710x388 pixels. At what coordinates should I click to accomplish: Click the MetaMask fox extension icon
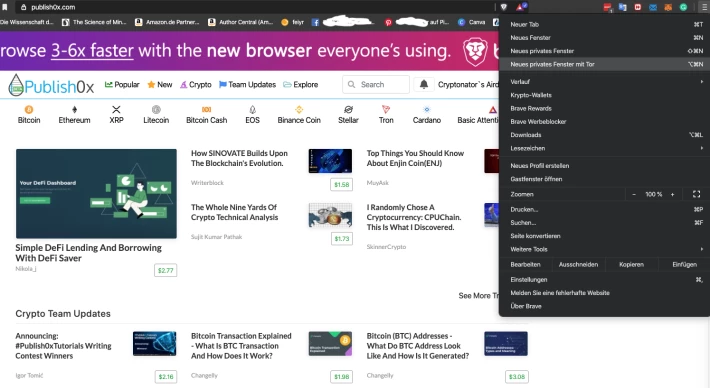(x=668, y=7)
